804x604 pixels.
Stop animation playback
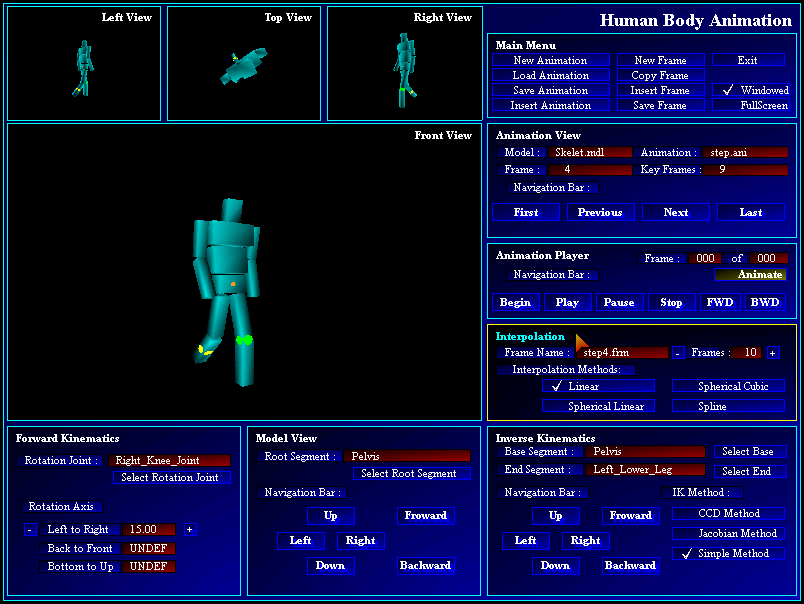(x=671, y=302)
